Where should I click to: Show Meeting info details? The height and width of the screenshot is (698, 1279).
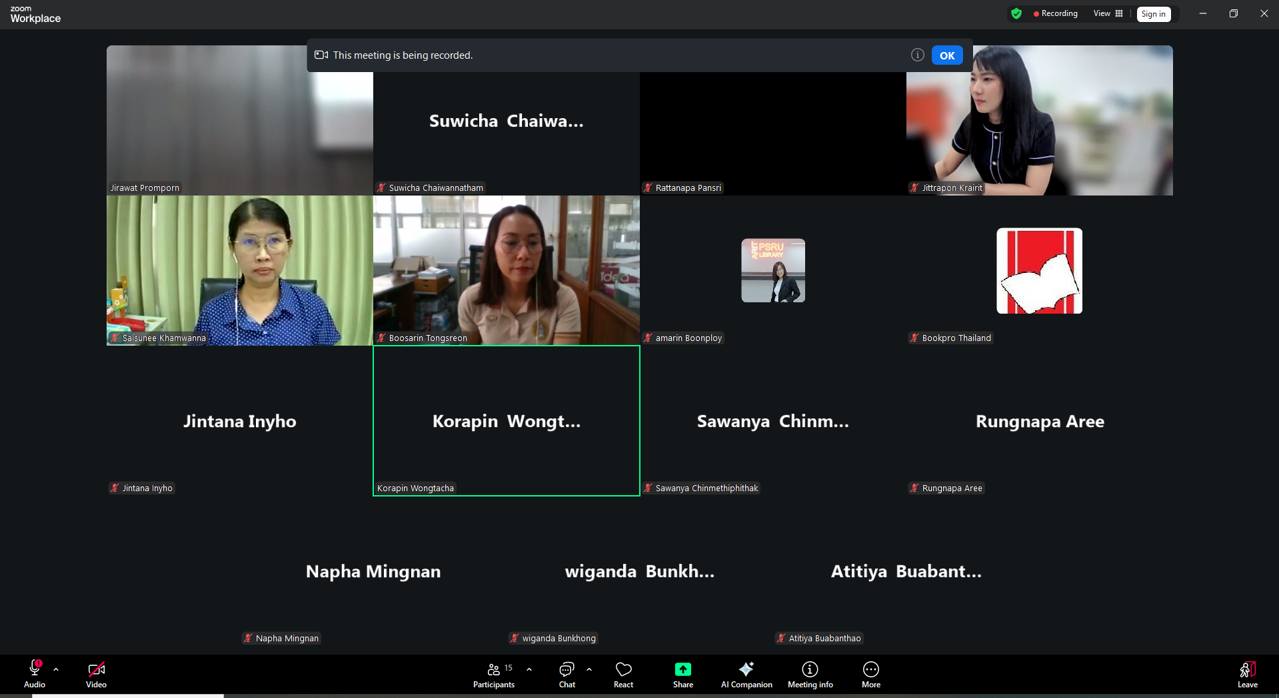click(810, 673)
